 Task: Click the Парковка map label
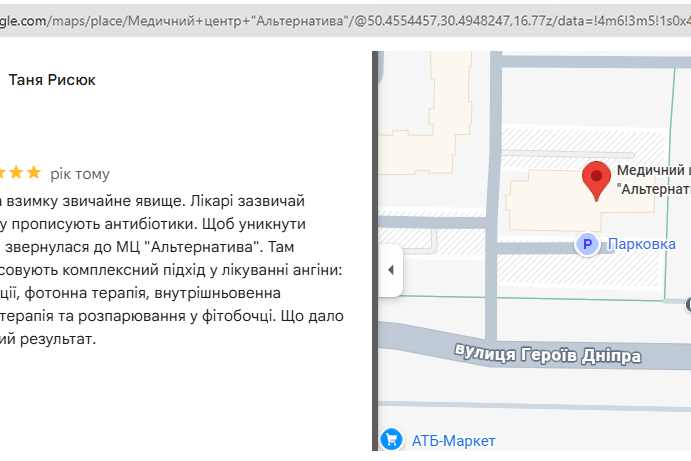(x=642, y=244)
